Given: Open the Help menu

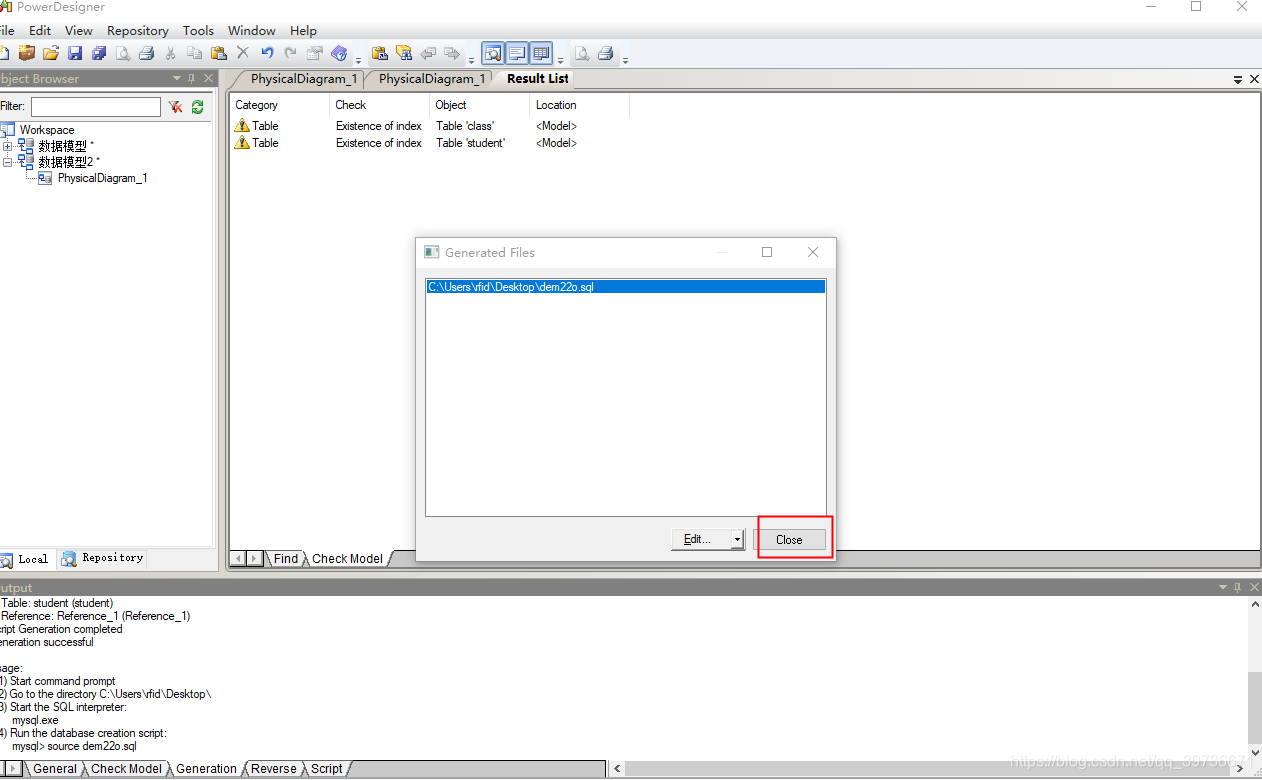Looking at the screenshot, I should [x=303, y=30].
